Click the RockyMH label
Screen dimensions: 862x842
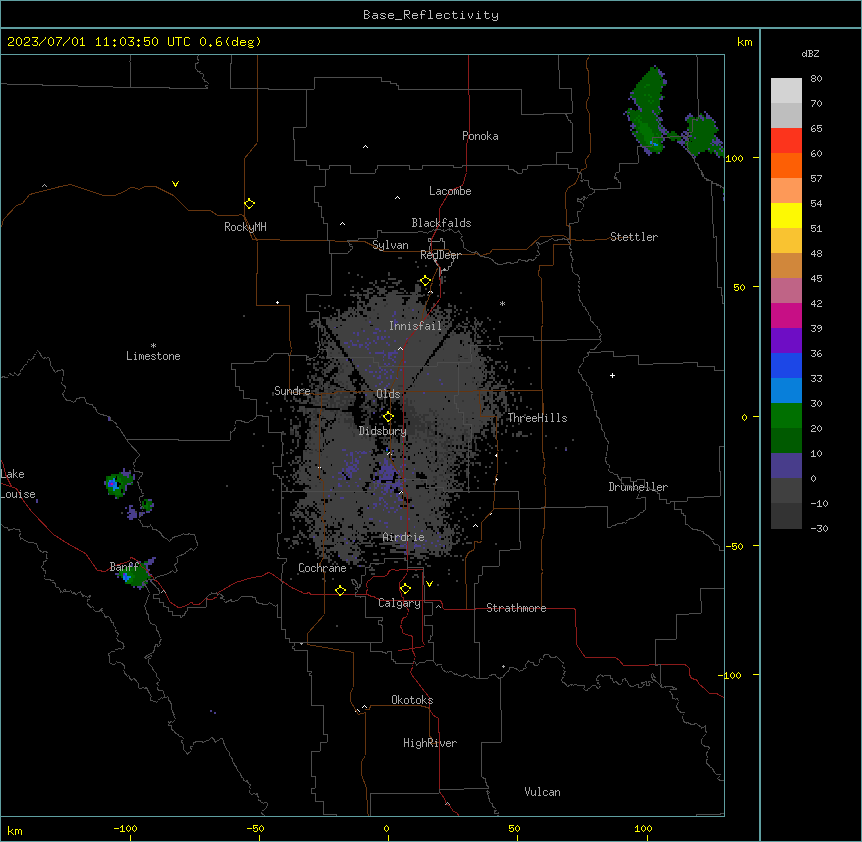point(245,227)
